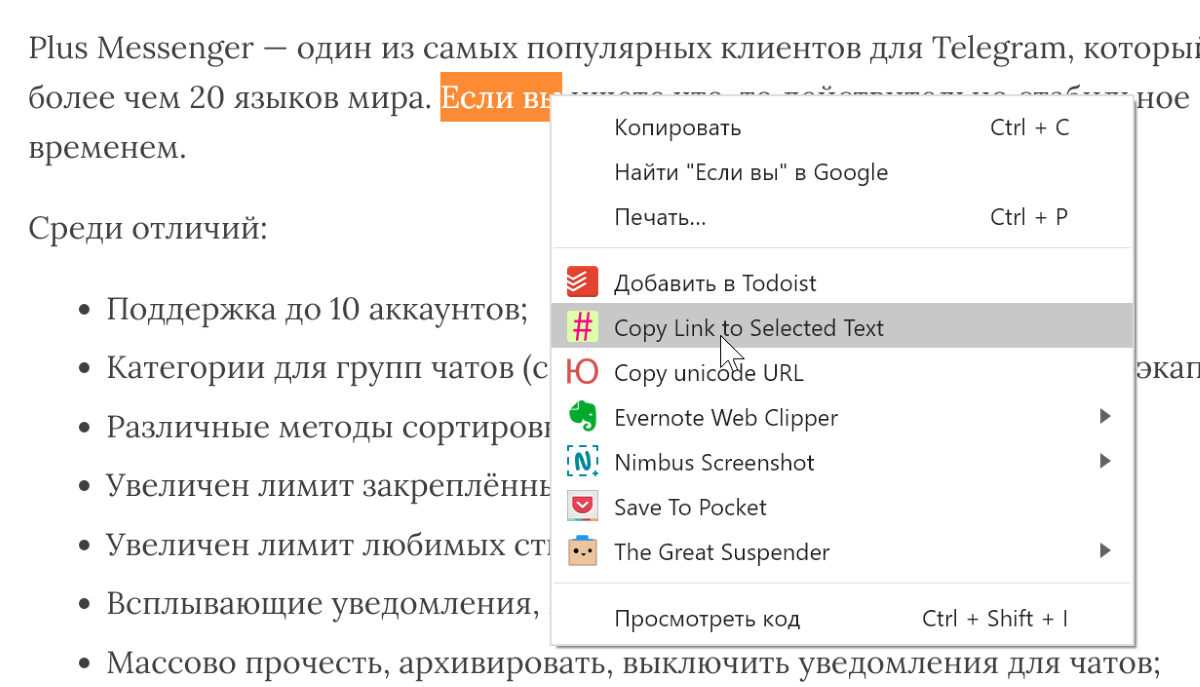The height and width of the screenshot is (687, 1200).
Task: Click the Todoist icon in context menu
Action: pos(582,283)
